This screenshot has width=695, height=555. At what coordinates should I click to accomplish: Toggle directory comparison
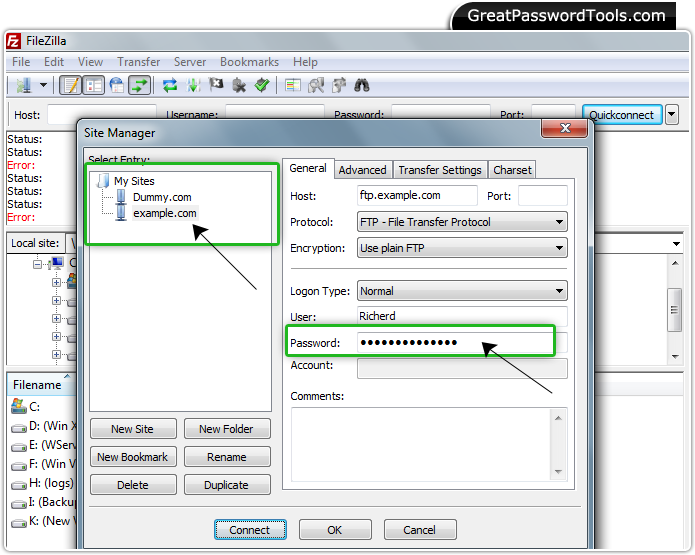(316, 85)
